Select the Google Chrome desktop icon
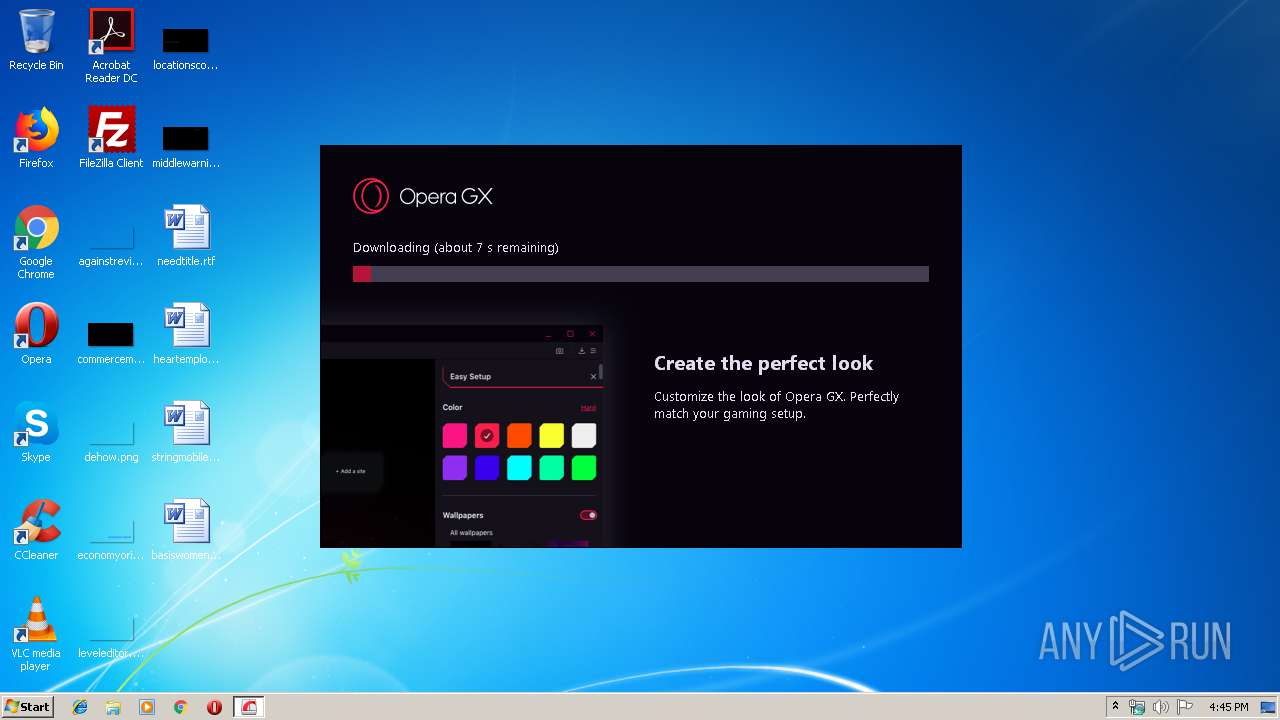Viewport: 1280px width, 720px height. 36,242
